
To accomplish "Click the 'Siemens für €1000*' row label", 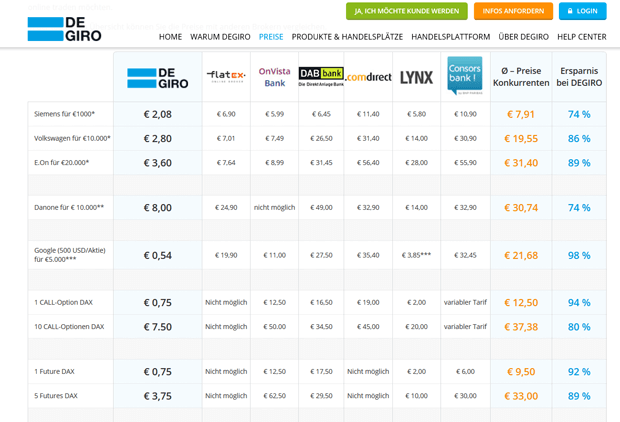I will (x=64, y=114).
